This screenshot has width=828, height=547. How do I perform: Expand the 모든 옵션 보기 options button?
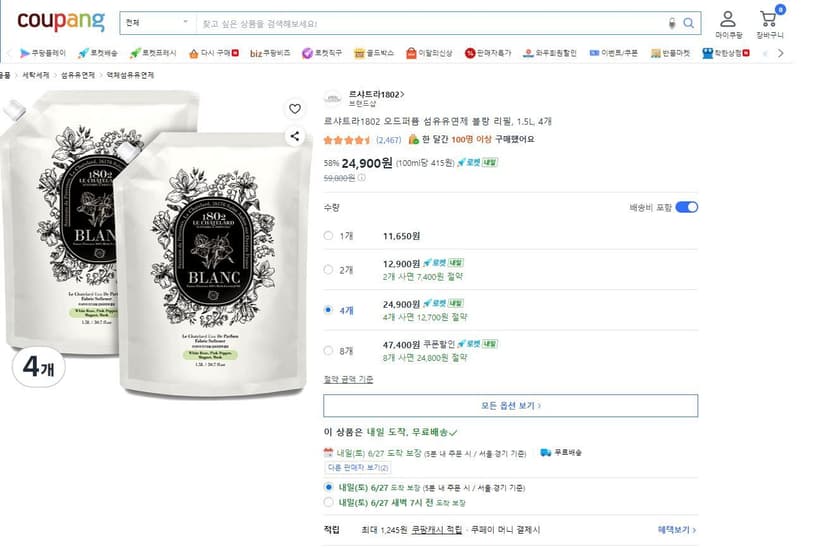[510, 405]
